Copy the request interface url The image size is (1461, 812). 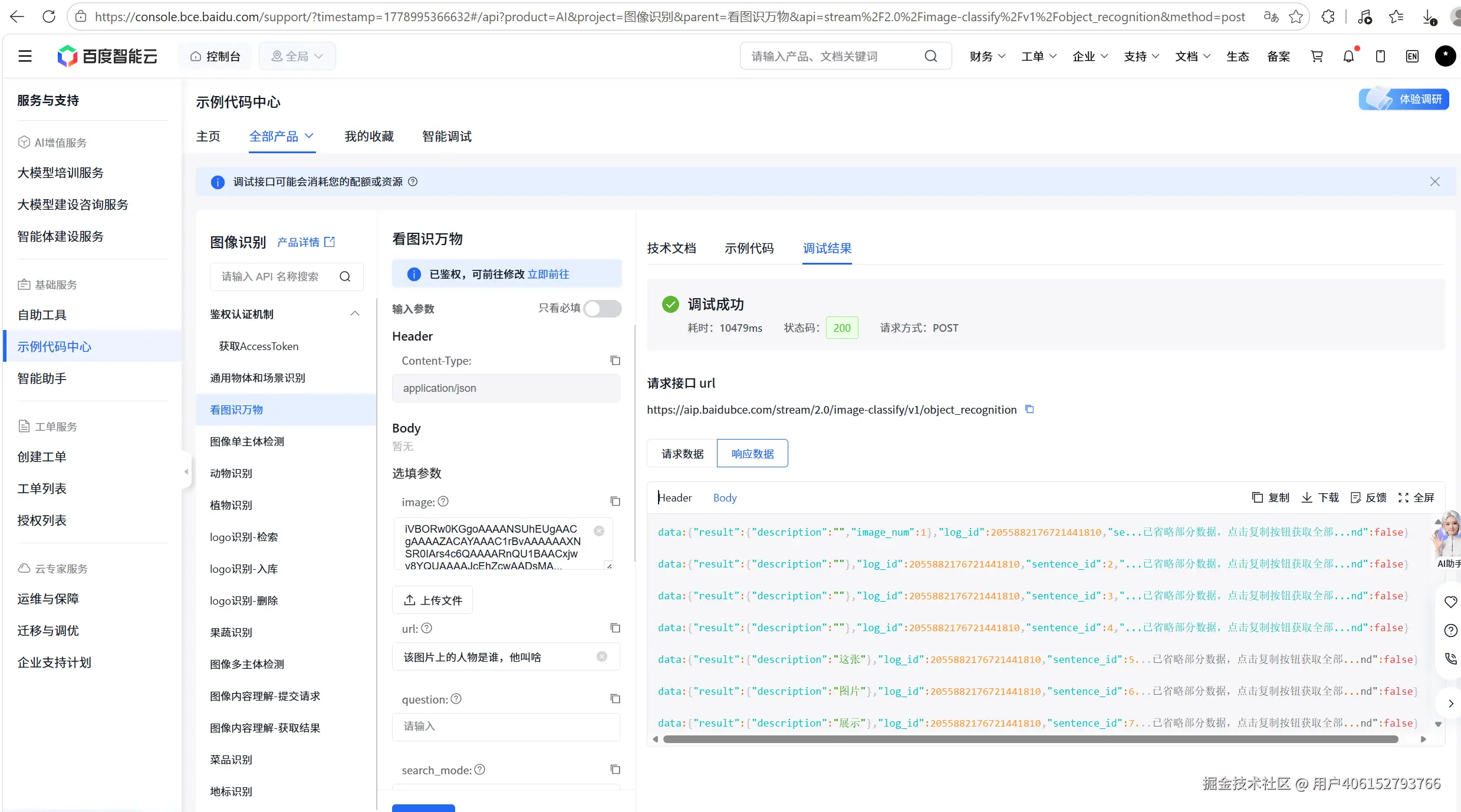pos(1029,409)
